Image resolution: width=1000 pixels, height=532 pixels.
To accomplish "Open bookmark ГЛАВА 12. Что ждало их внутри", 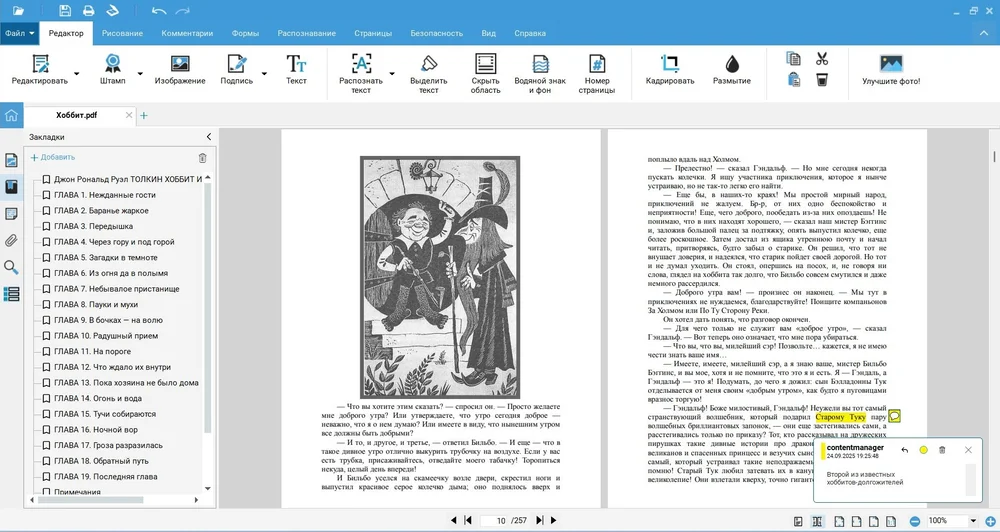I will (x=112, y=367).
